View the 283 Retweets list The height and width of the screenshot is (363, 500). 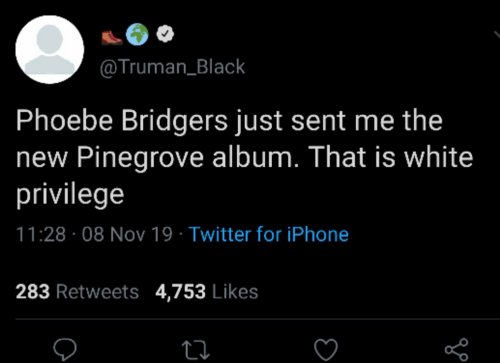(x=77, y=292)
